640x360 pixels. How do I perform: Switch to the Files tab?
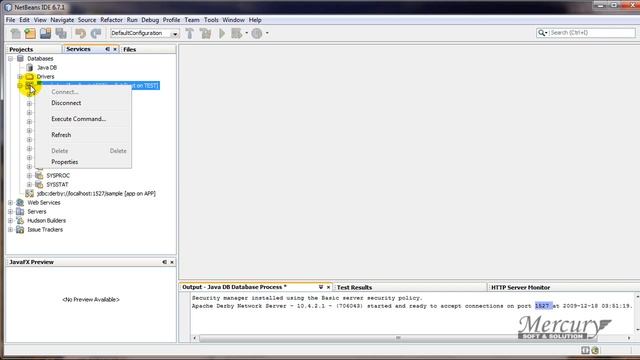click(x=129, y=49)
